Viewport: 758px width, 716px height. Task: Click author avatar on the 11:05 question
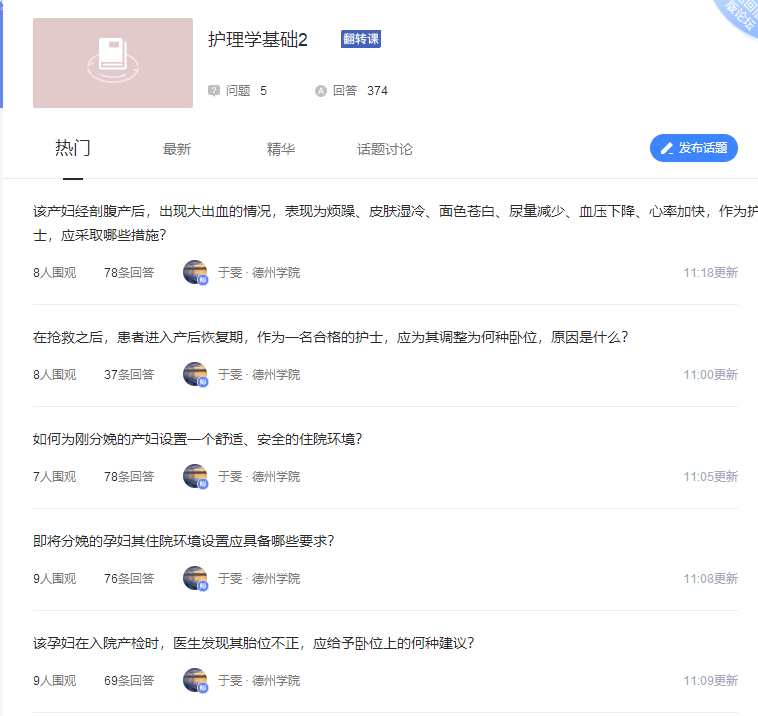click(195, 476)
